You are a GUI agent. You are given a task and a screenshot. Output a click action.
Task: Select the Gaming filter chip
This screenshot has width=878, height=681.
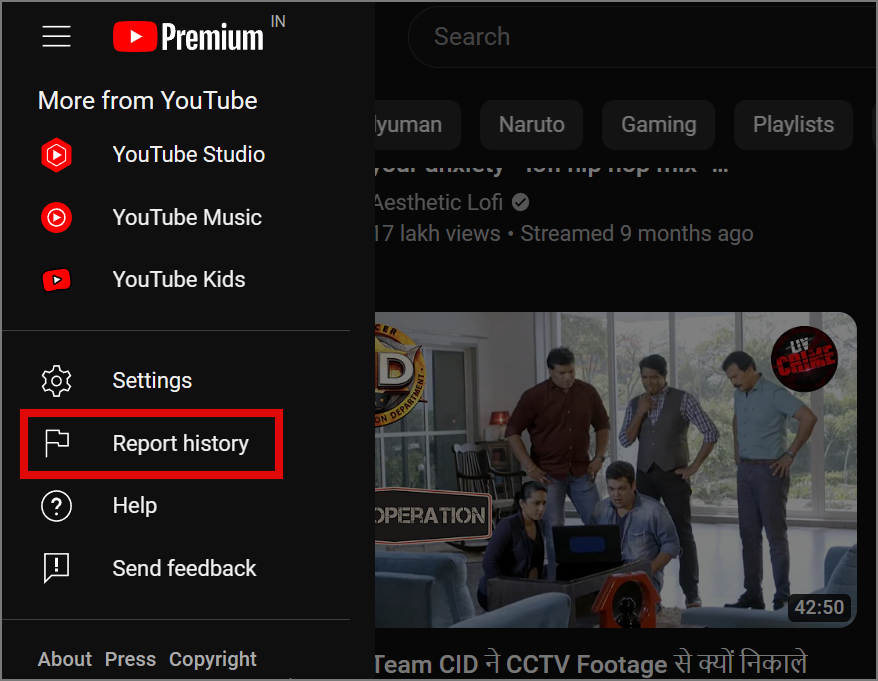(x=658, y=125)
